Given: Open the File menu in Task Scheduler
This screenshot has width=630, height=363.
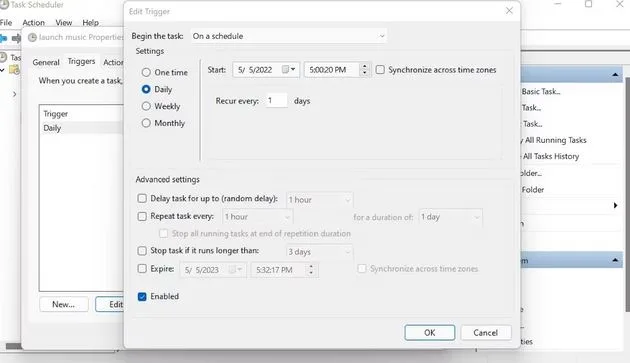Looking at the screenshot, I should pyautogui.click(x=6, y=23).
